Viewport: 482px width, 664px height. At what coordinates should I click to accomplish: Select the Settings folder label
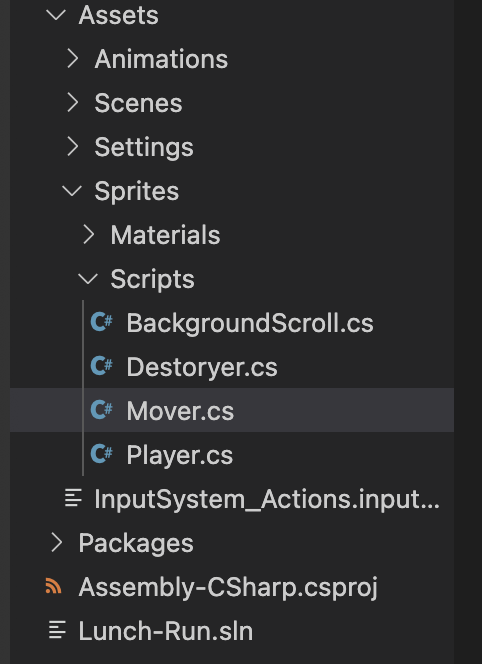click(x=144, y=147)
